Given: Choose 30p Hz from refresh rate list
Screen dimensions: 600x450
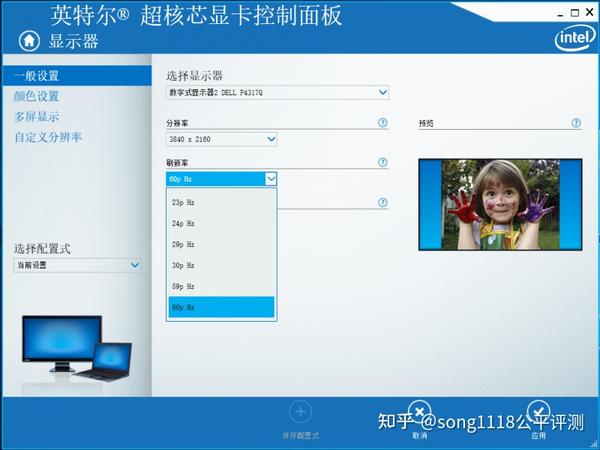Looking at the screenshot, I should point(222,265).
